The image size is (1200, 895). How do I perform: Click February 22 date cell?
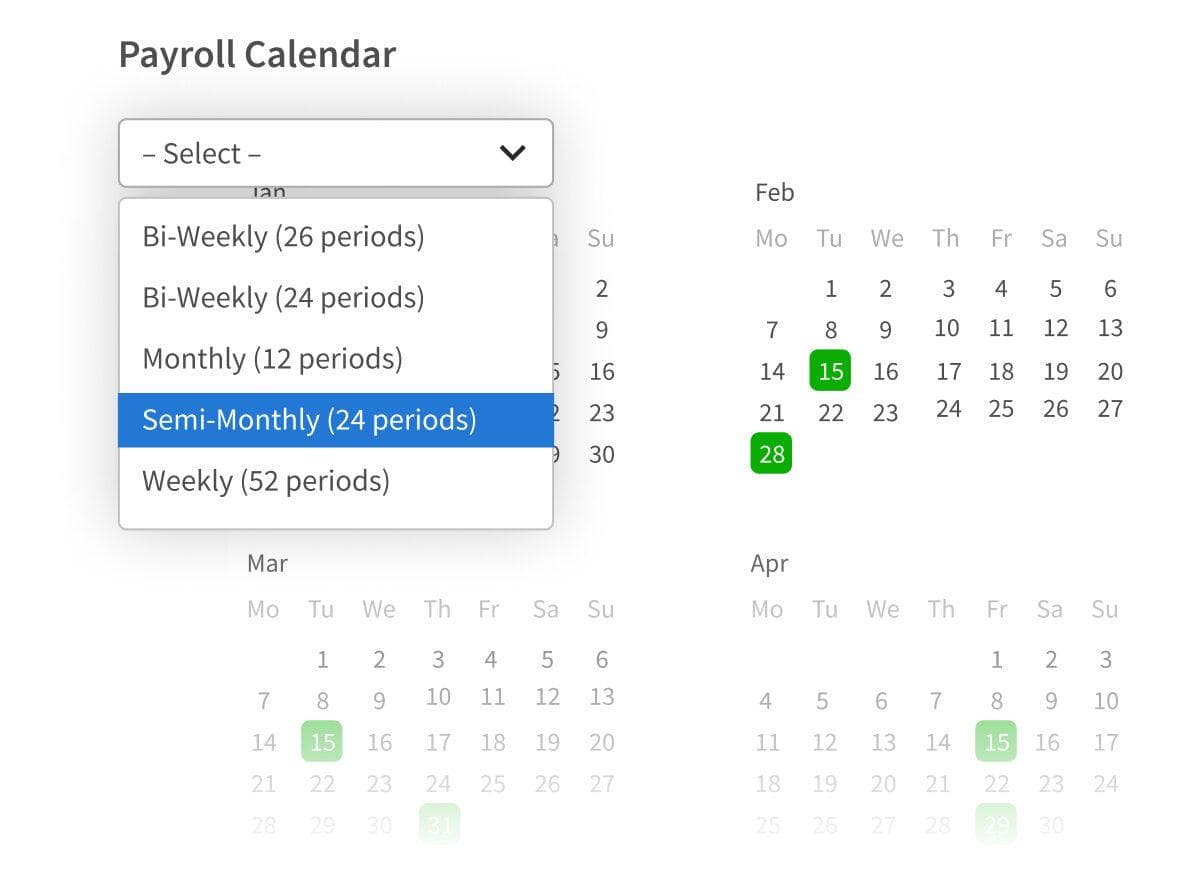coord(830,413)
